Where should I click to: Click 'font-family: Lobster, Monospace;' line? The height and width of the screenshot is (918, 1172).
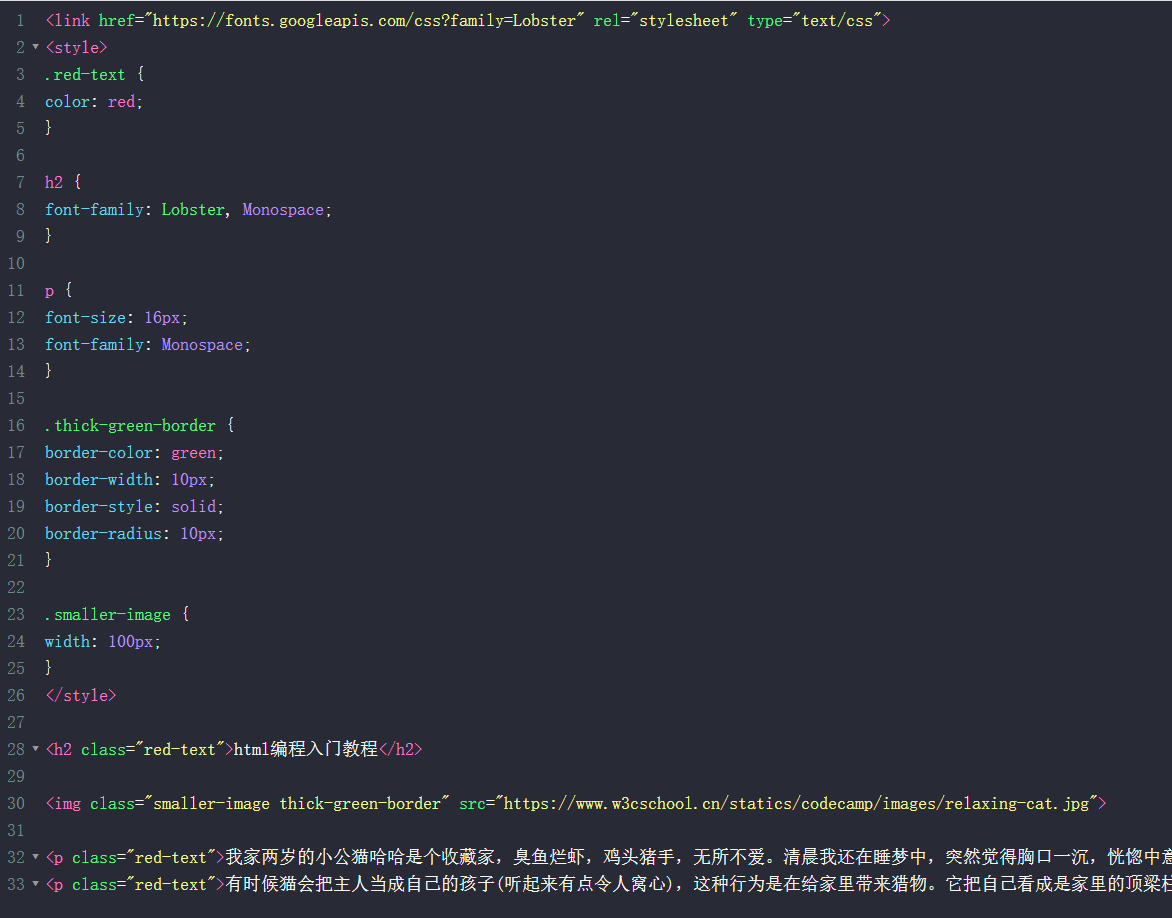tap(188, 210)
